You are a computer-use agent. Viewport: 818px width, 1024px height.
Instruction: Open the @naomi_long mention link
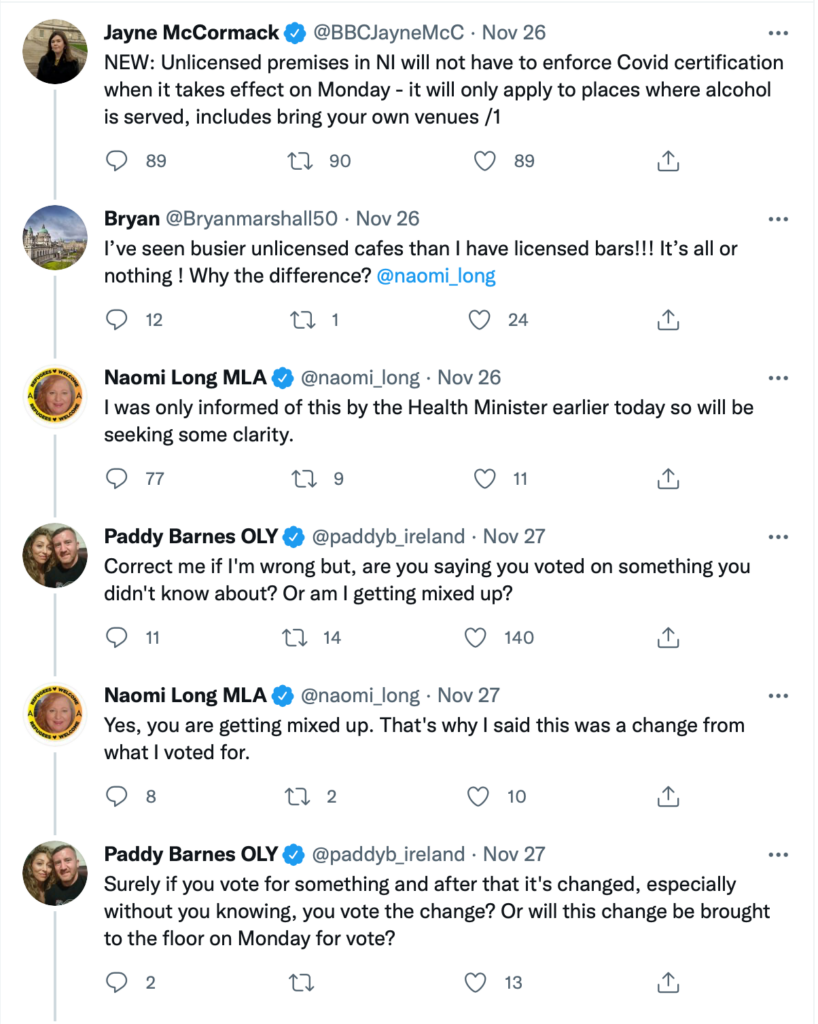coord(436,276)
